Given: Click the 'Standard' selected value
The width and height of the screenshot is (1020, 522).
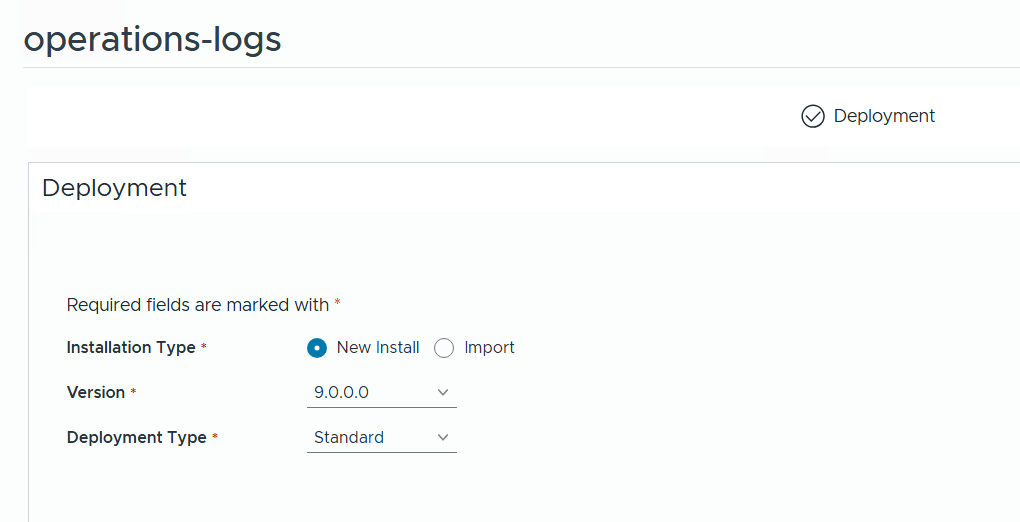Looking at the screenshot, I should tap(349, 438).
